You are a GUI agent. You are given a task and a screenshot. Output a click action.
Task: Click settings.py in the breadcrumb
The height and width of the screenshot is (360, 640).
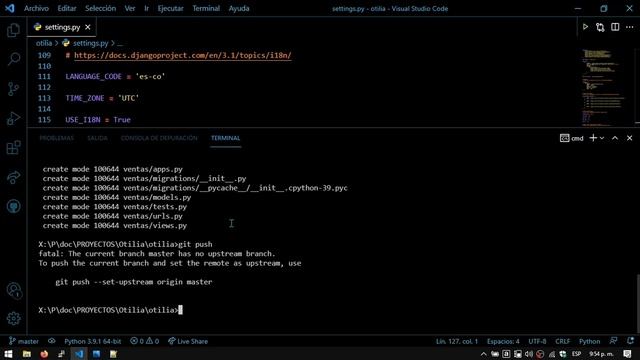pos(90,43)
